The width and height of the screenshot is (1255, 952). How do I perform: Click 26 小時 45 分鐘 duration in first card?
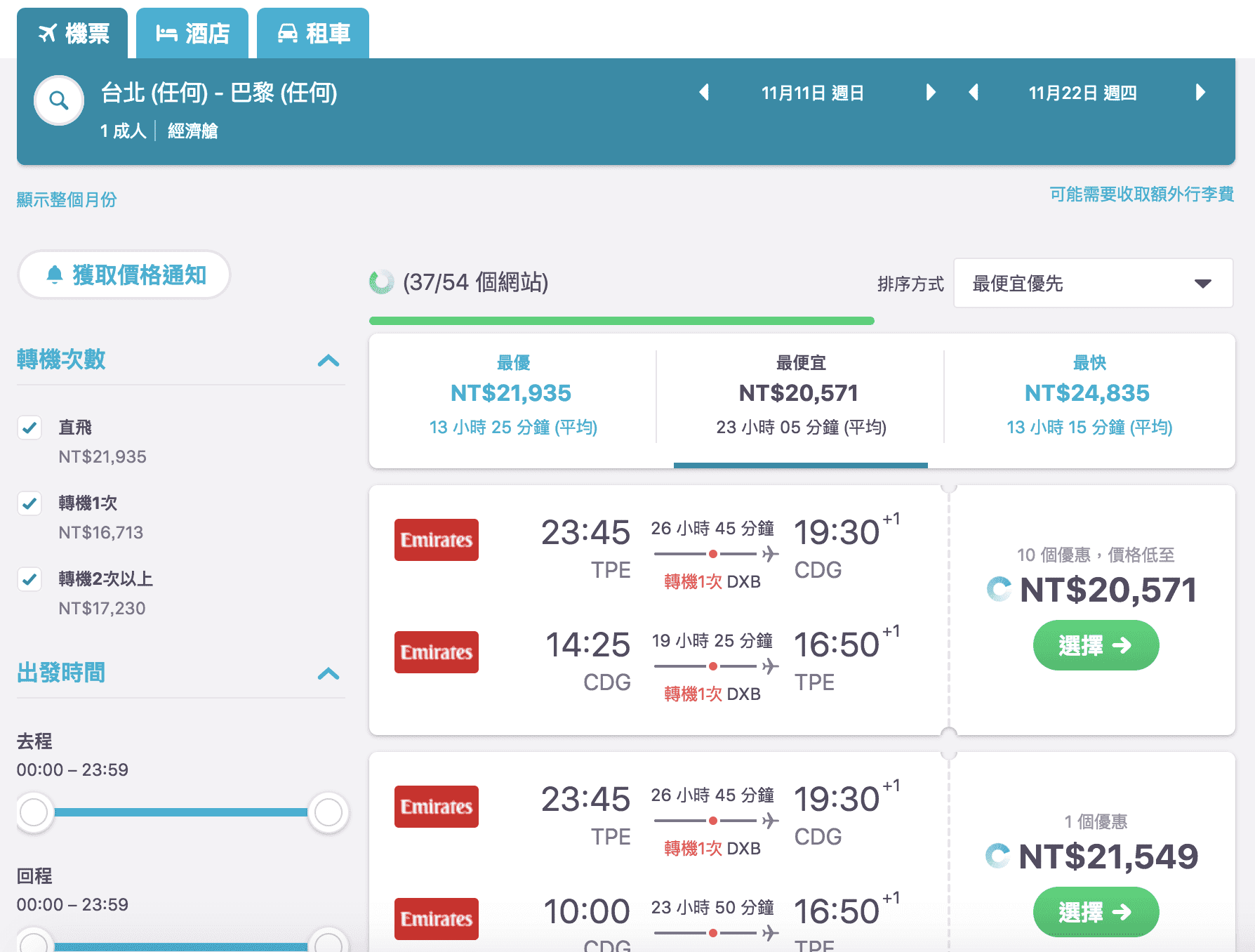[712, 528]
